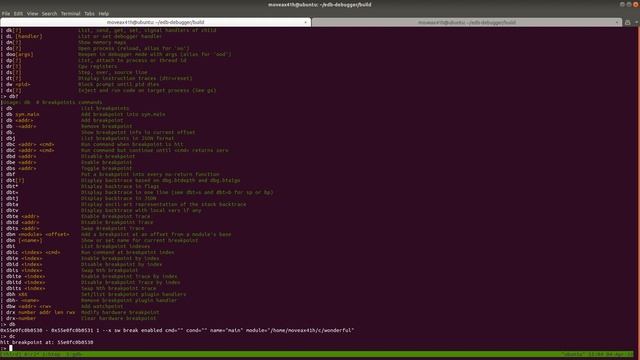This screenshot has width=640, height=360.
Task: Click the window title 'moveax41h@ubuntu: ~/edb-debugger/build'
Action: tap(320, 4)
